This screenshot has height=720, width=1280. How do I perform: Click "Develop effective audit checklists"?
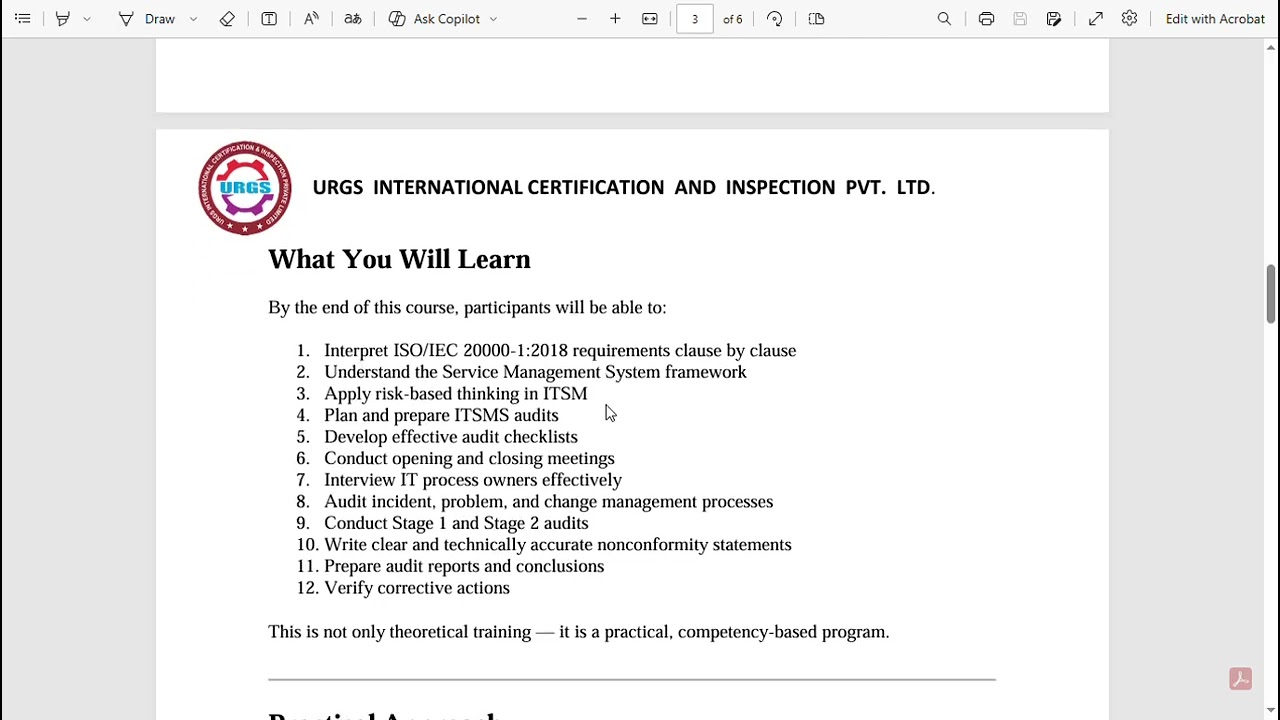point(451,437)
